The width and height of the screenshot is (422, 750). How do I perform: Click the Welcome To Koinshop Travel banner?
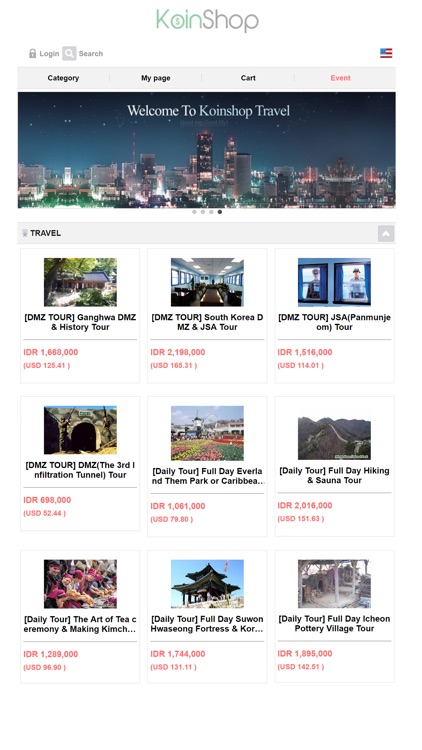click(207, 150)
